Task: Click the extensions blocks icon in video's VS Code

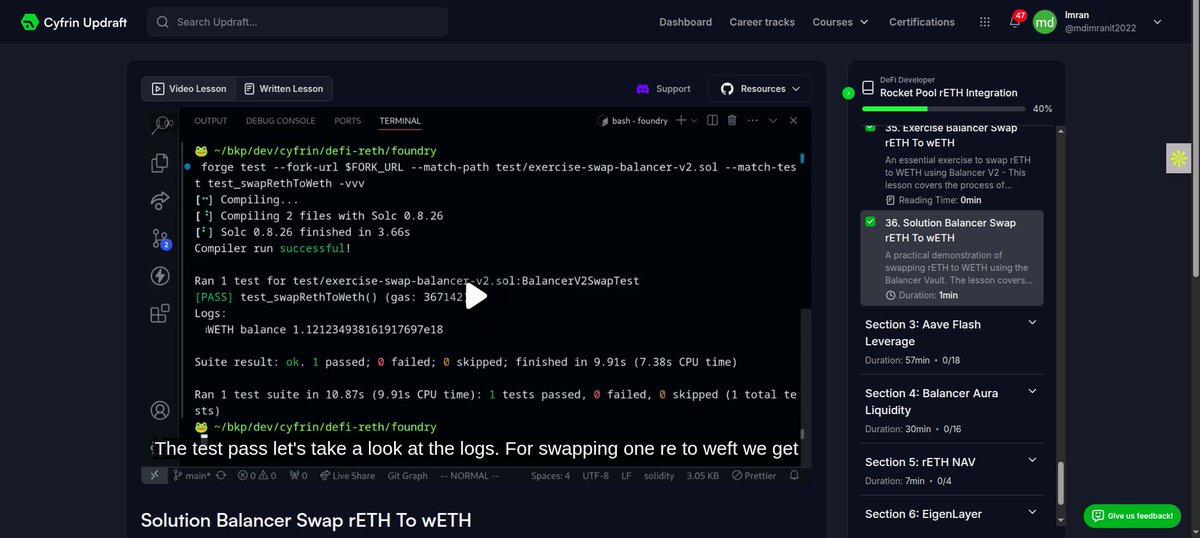Action: coord(160,313)
